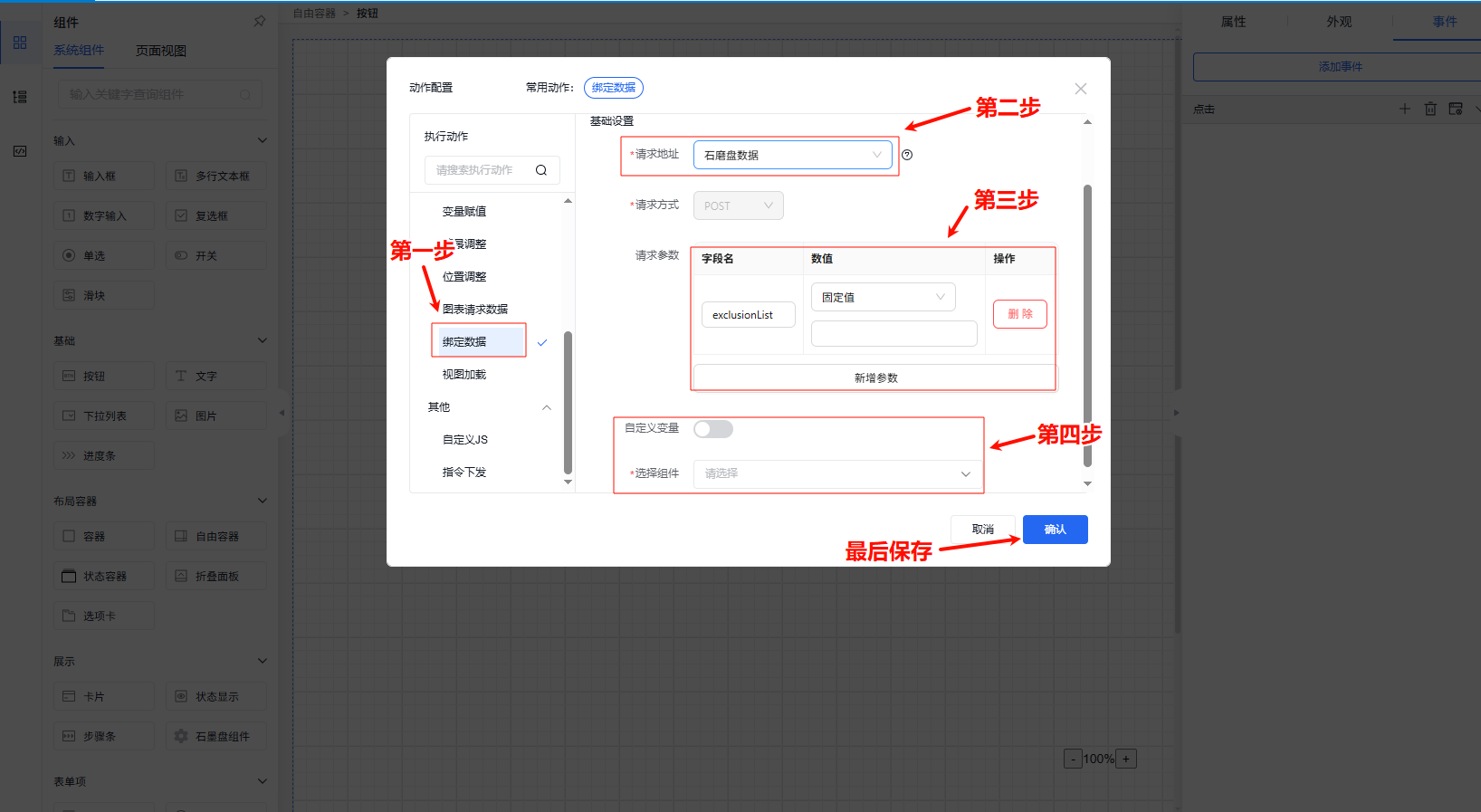Select 视图加载 in action list
This screenshot has width=1481, height=812.
click(x=464, y=374)
